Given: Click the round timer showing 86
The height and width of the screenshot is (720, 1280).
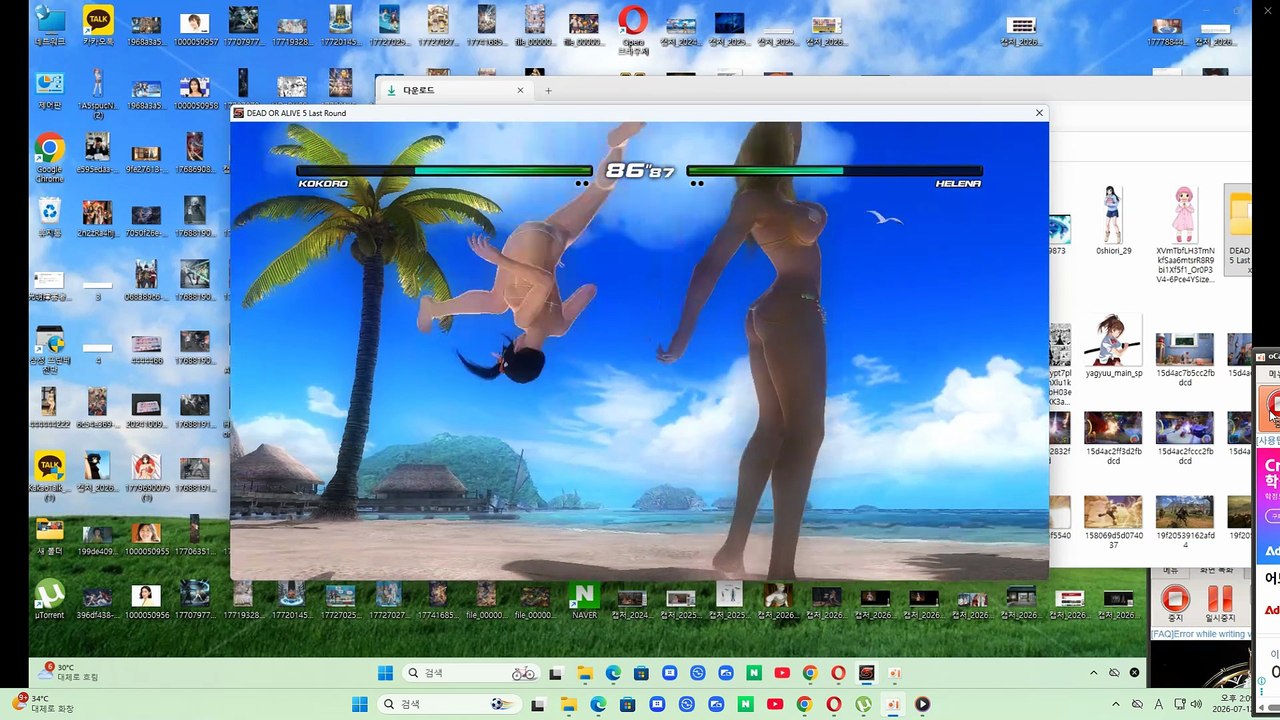Looking at the screenshot, I should tap(640, 170).
